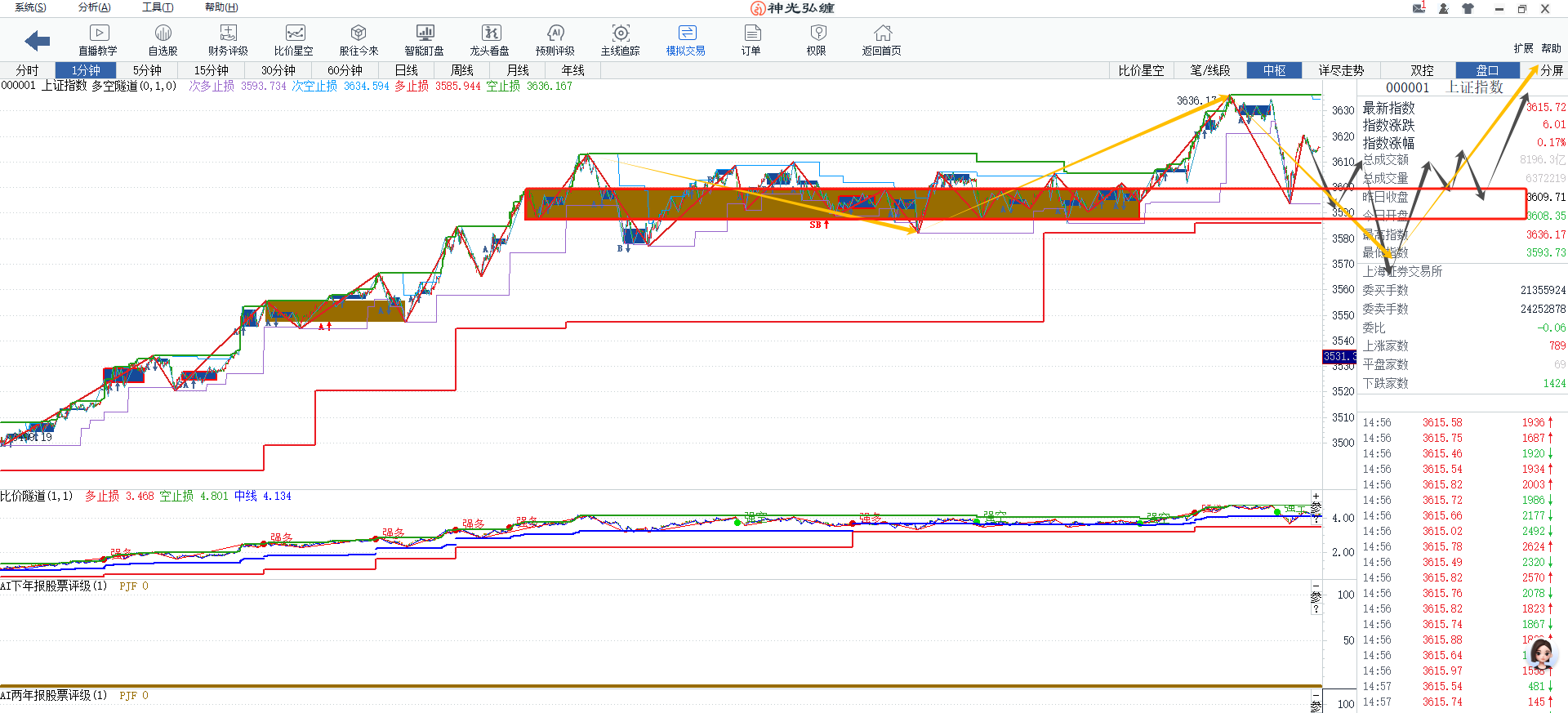1568x713 pixels.
Task: Select the 日线 daily chart tab
Action: click(x=406, y=70)
